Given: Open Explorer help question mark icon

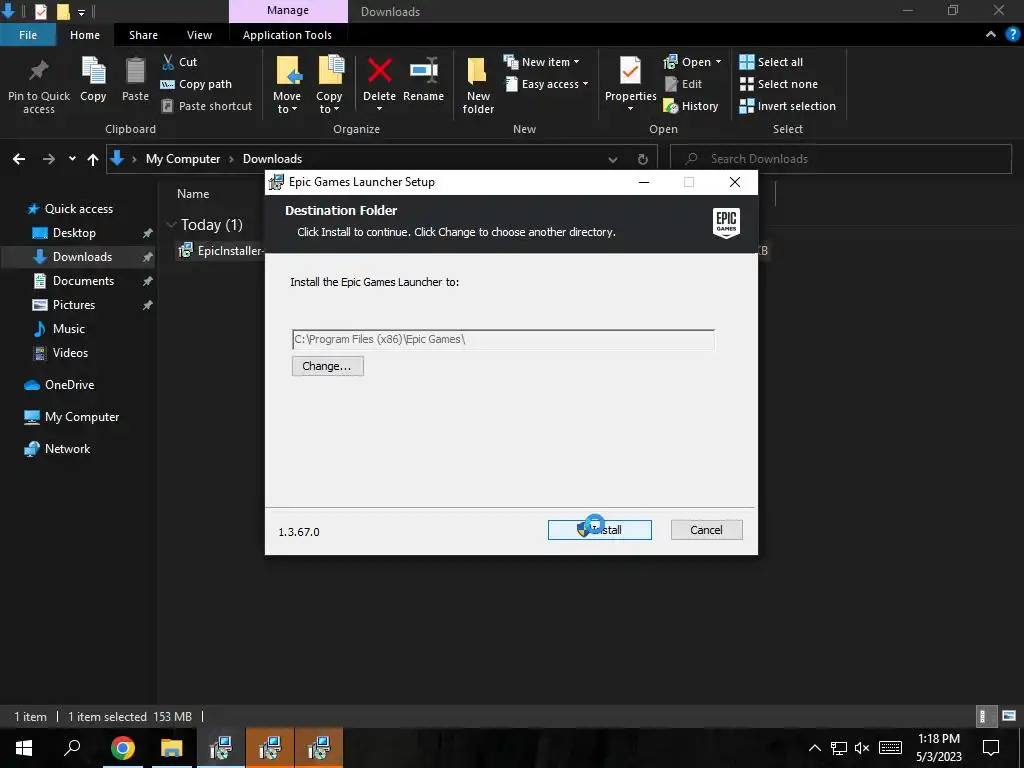Looking at the screenshot, I should coord(1013,35).
